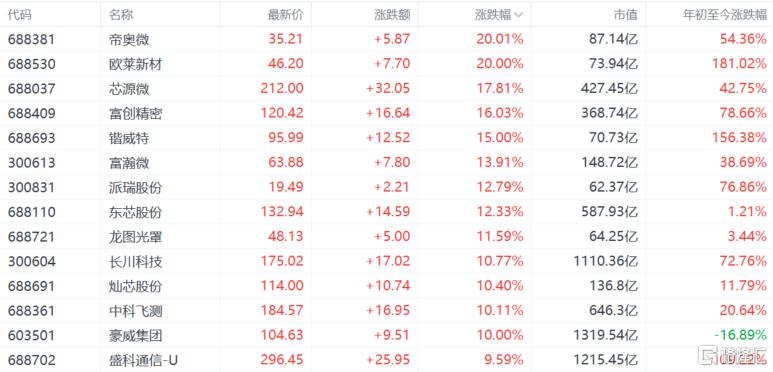Click 中科飞测 market value 646.3亿
This screenshot has height=372, width=773.
coord(613,311)
